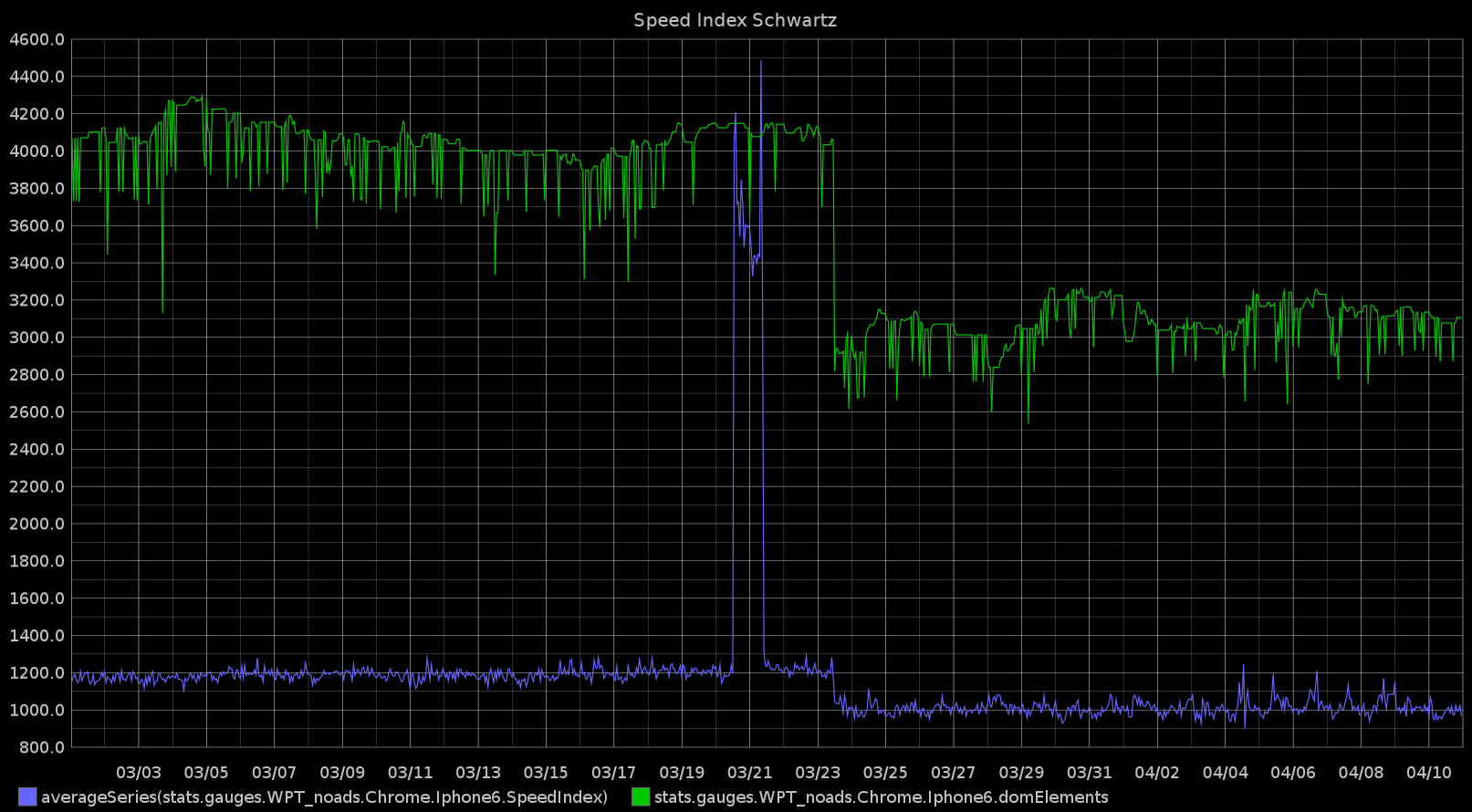This screenshot has height=812, width=1472.
Task: Click the chart title Speed Index Schwartz
Action: tap(735, 20)
